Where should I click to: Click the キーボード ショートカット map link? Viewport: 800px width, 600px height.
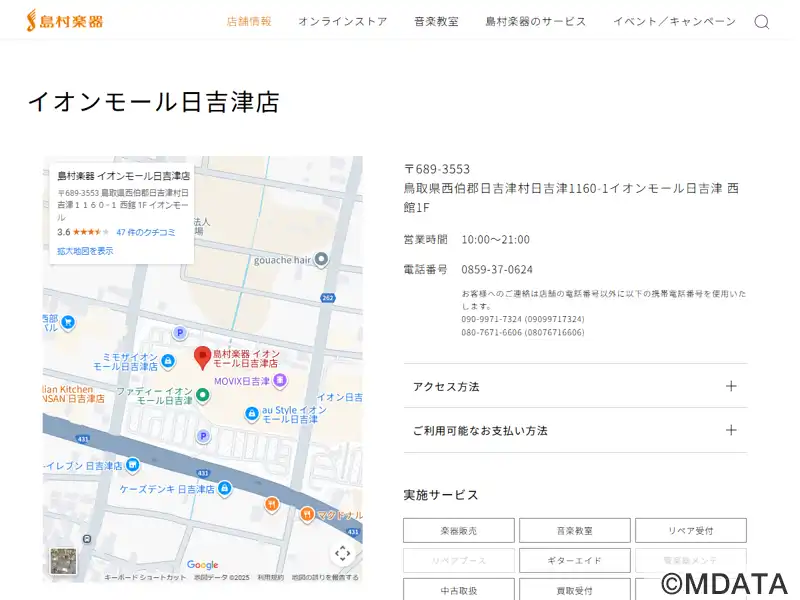tap(145, 577)
